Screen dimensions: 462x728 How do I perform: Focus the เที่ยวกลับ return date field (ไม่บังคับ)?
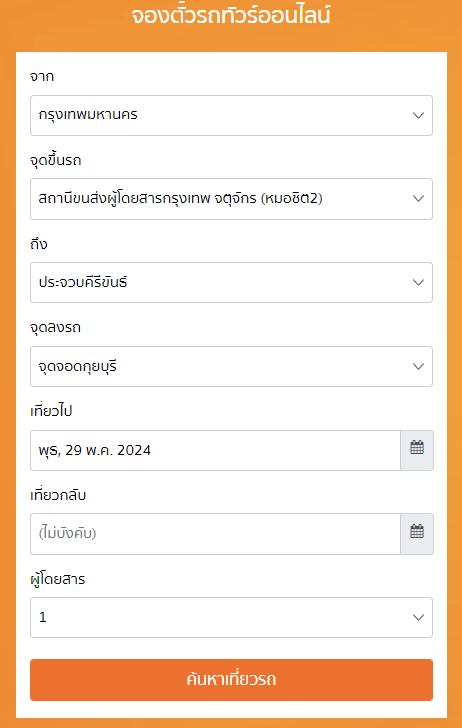click(215, 534)
